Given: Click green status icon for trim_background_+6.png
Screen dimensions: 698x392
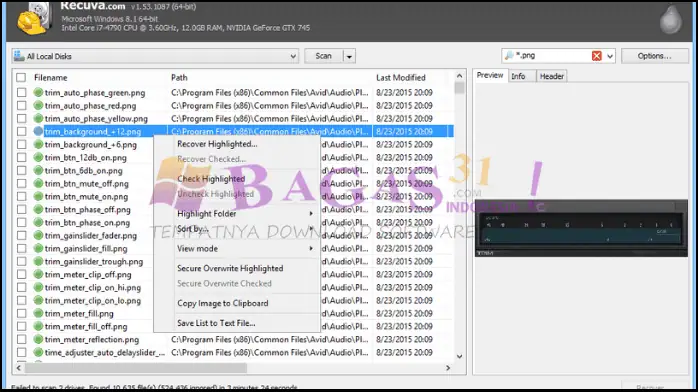Looking at the screenshot, I should (x=38, y=144).
